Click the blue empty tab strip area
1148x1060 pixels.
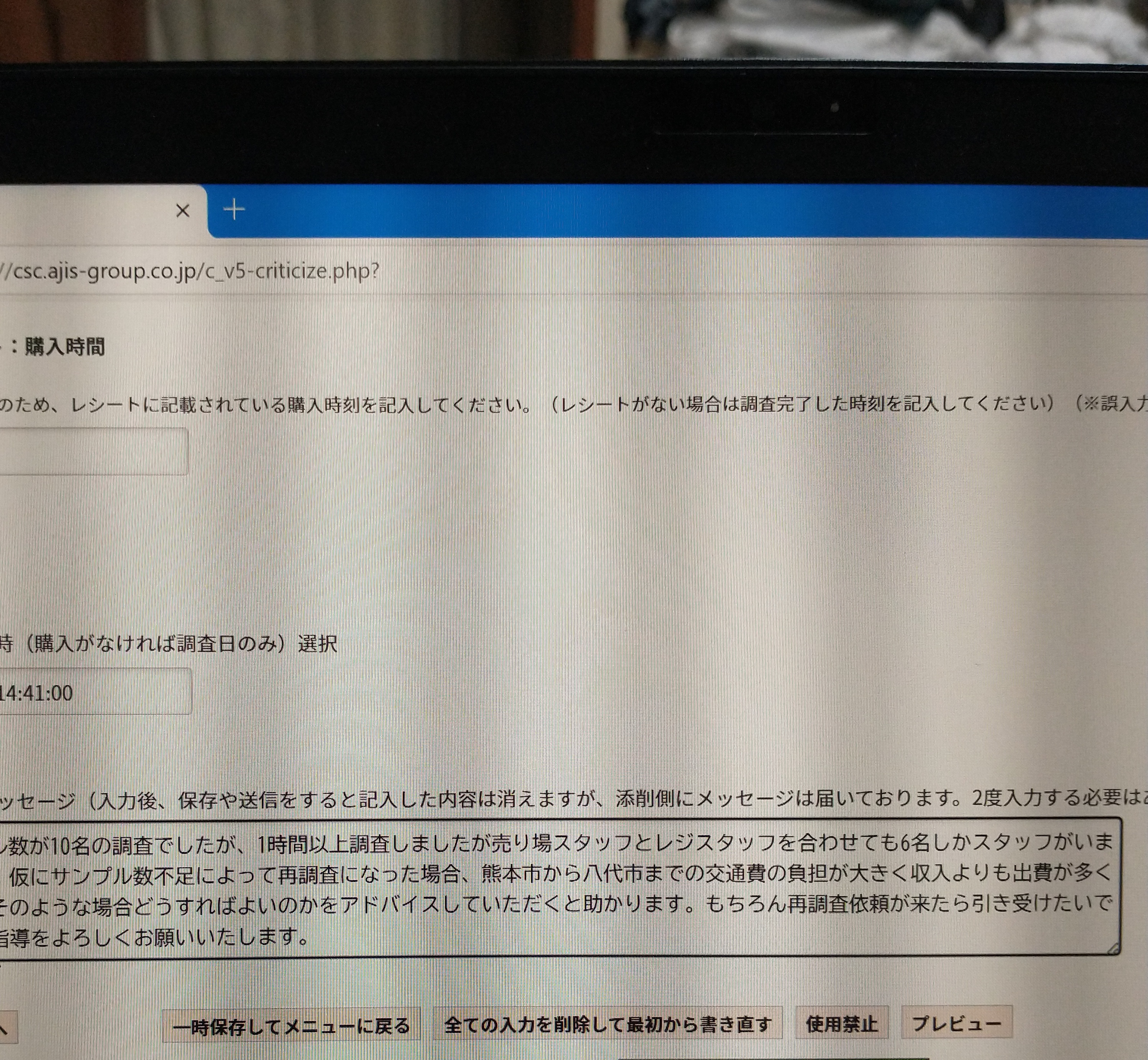688,210
